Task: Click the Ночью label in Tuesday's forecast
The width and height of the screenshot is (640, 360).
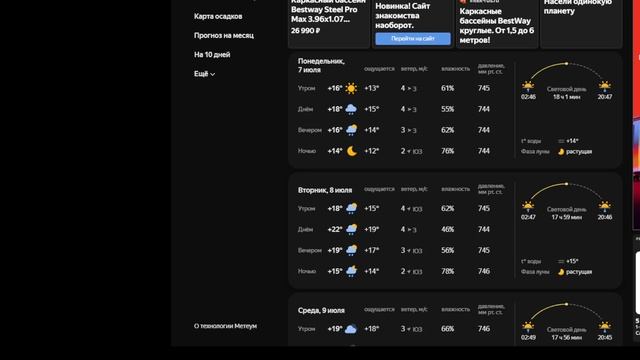Action: point(307,271)
